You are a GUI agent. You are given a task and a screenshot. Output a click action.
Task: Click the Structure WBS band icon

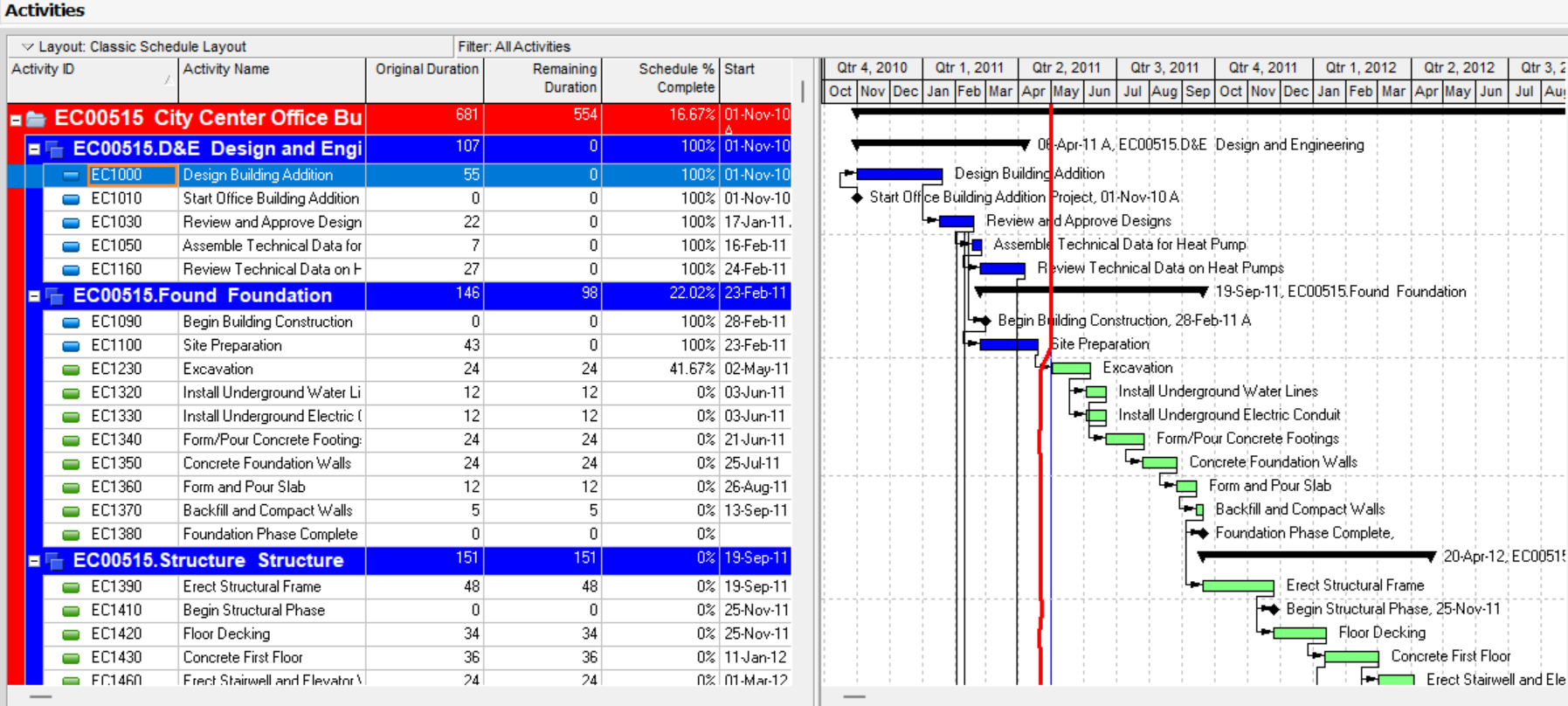coord(54,561)
